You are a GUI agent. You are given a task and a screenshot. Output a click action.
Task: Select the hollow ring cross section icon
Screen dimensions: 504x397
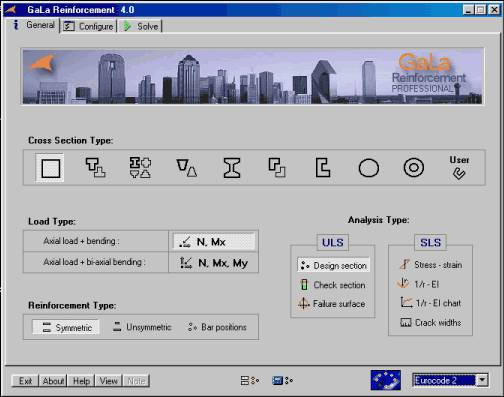click(x=414, y=168)
